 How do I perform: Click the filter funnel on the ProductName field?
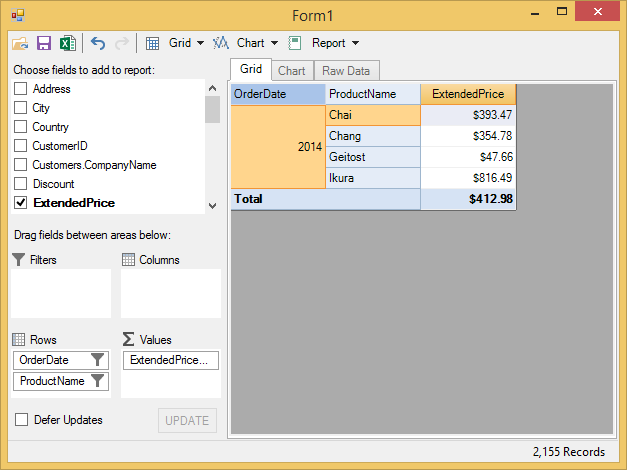point(97,381)
